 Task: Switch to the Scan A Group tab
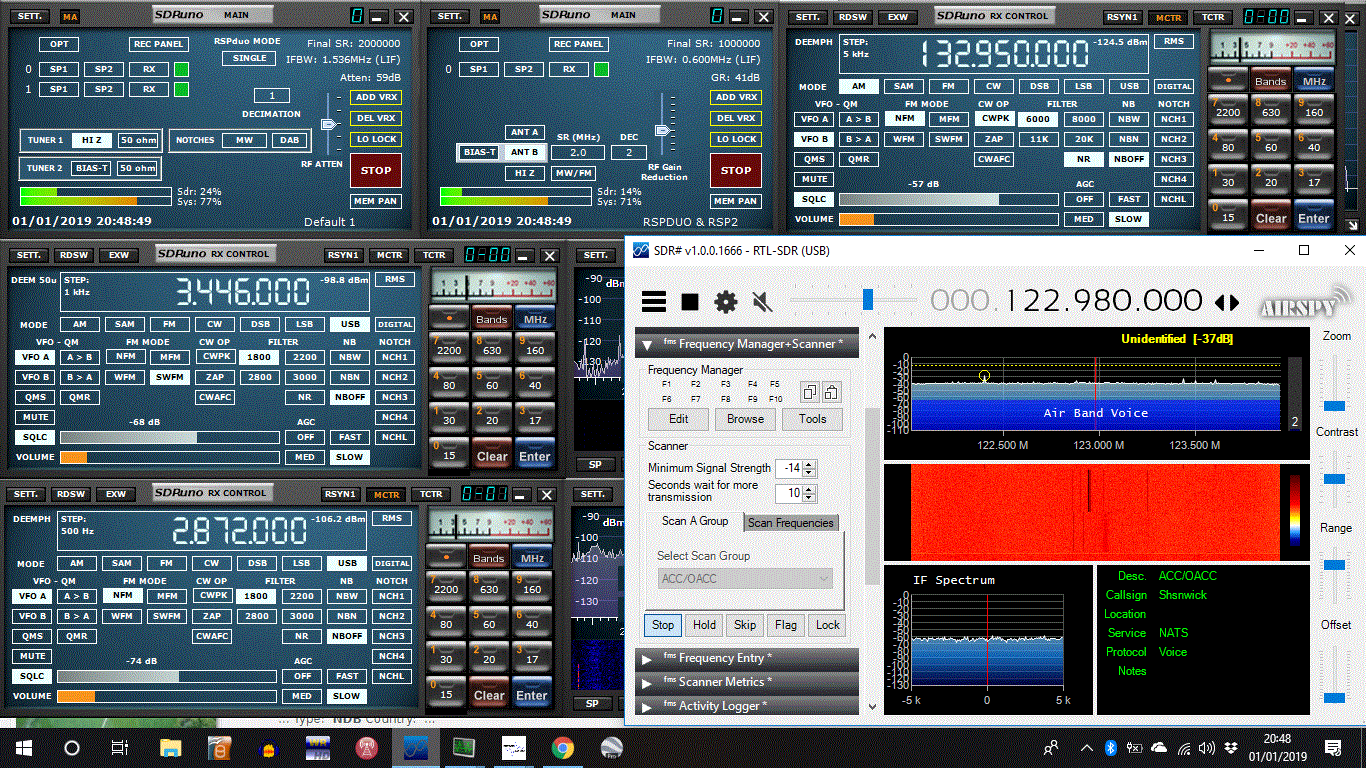click(695, 521)
